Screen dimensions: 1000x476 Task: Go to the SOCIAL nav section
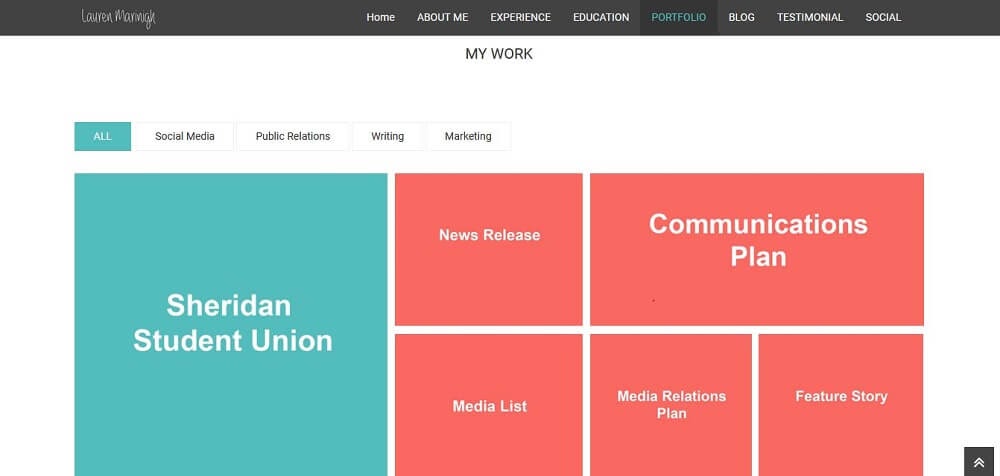click(883, 17)
